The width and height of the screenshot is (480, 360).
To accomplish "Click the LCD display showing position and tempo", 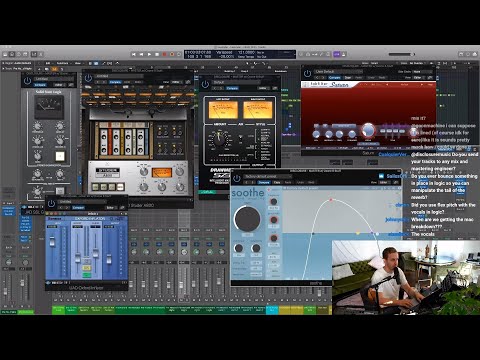I will pyautogui.click(x=240, y=54).
